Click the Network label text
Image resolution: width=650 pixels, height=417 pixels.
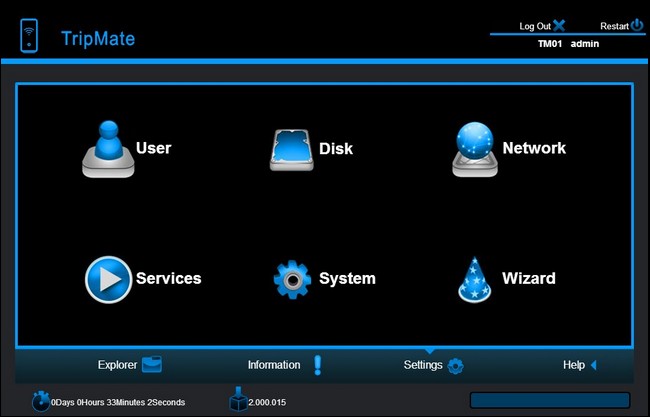(x=534, y=148)
